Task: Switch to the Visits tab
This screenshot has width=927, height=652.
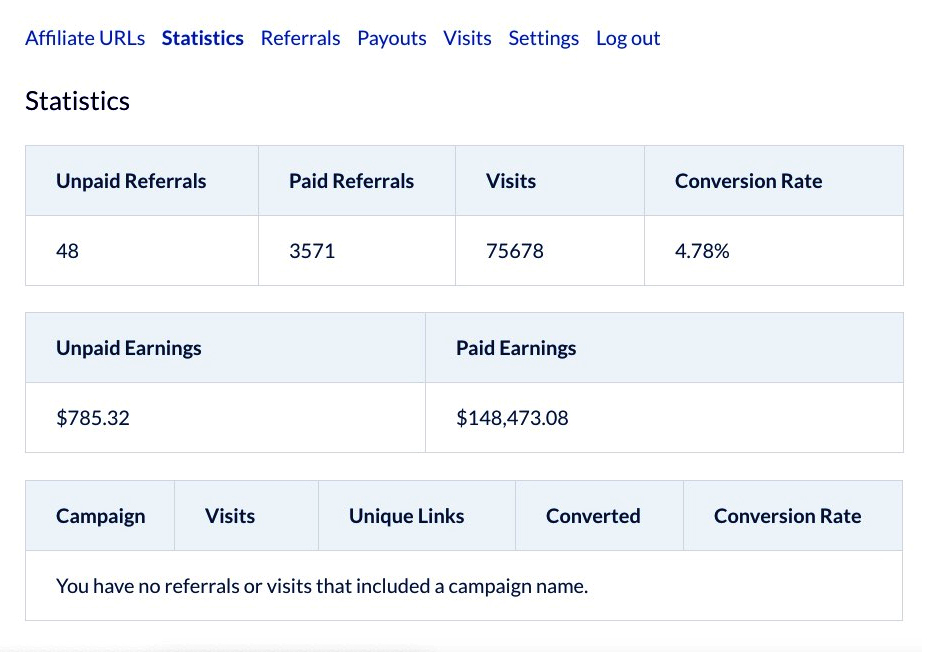Action: click(x=467, y=38)
